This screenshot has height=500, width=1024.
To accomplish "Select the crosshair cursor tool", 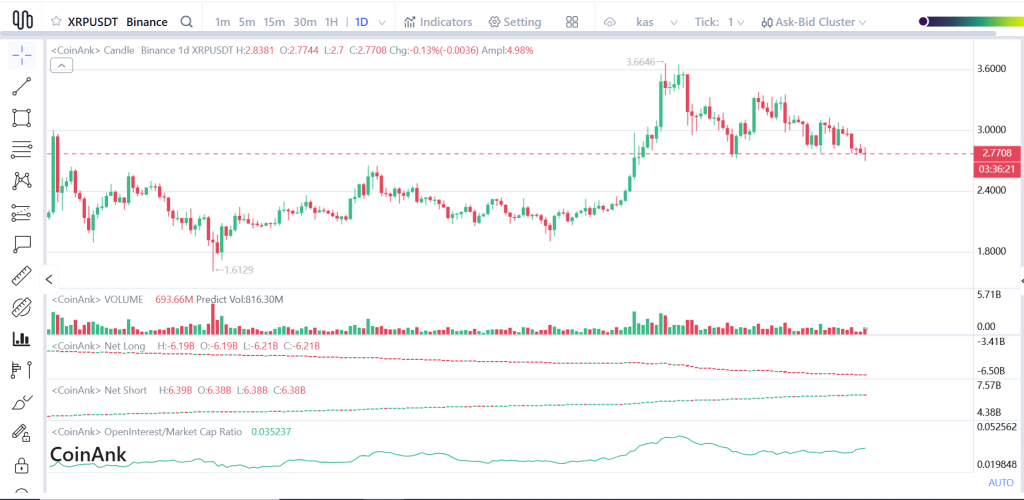I will pos(22,55).
